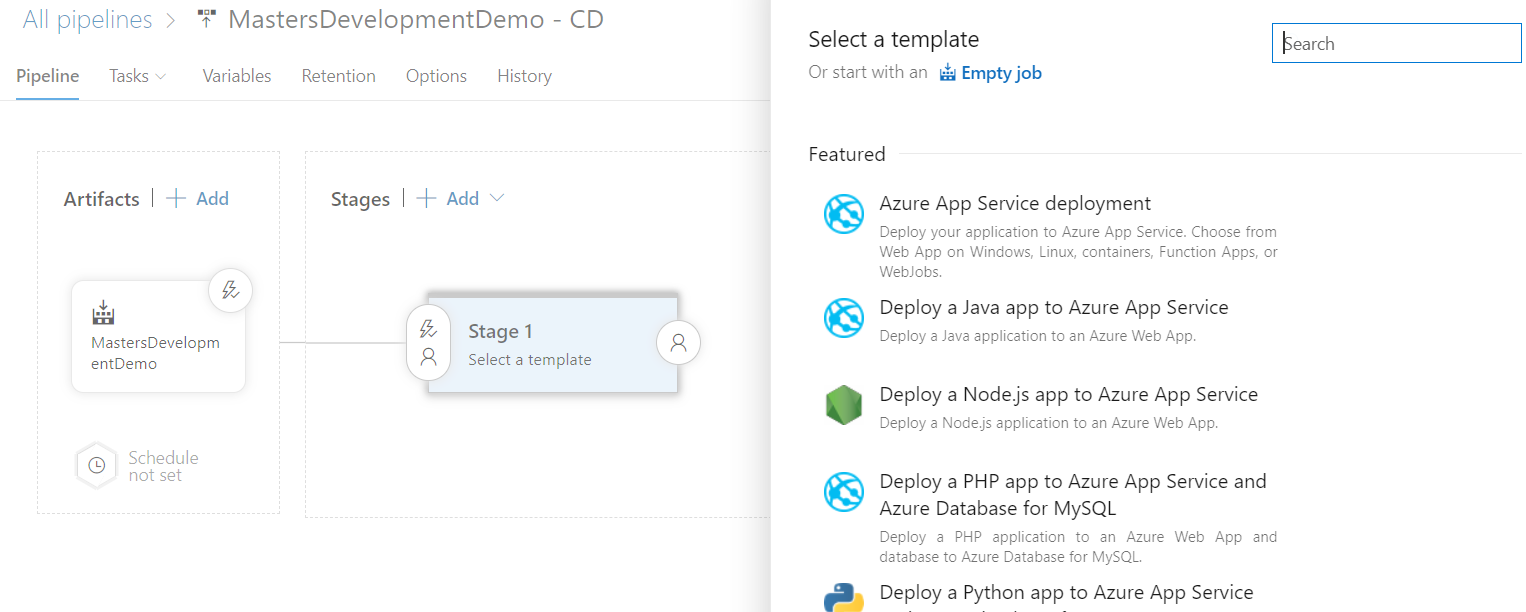Open the Options tab

[436, 76]
